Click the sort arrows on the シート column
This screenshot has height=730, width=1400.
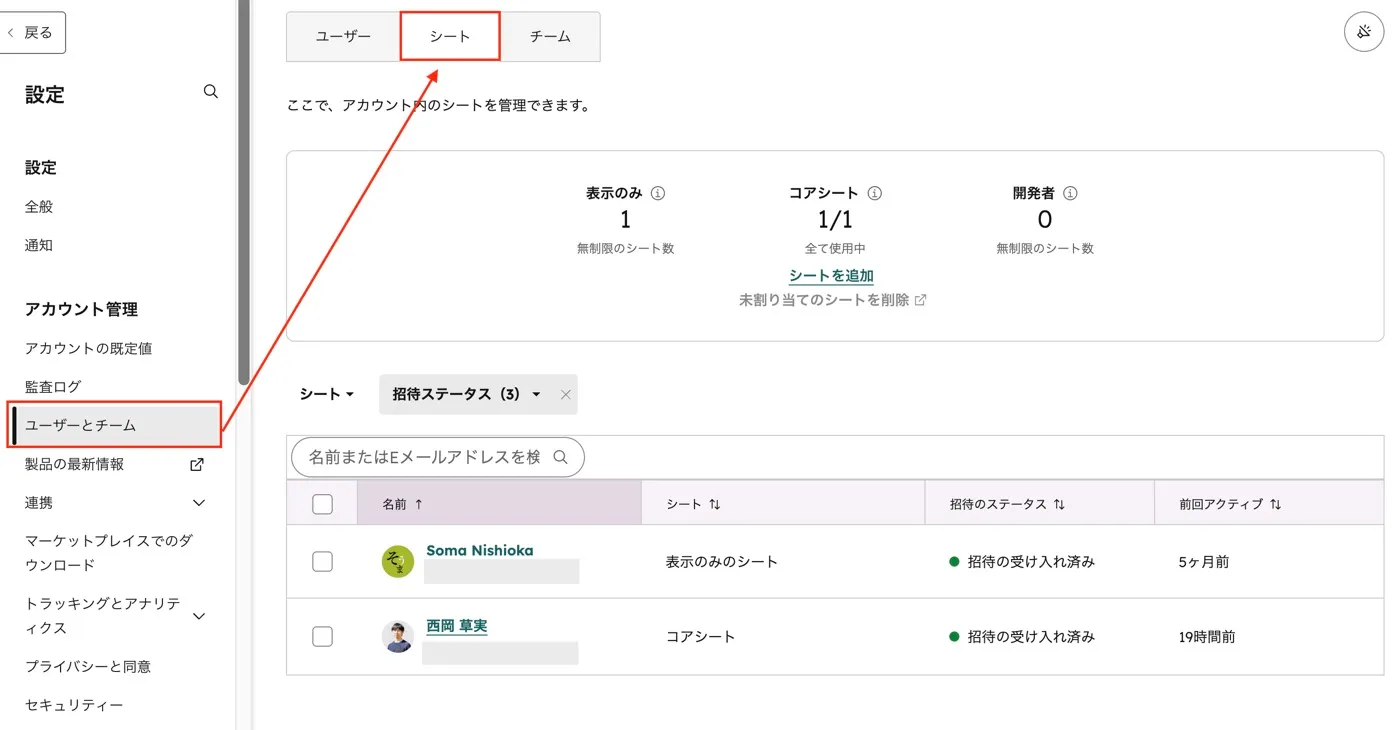click(716, 503)
